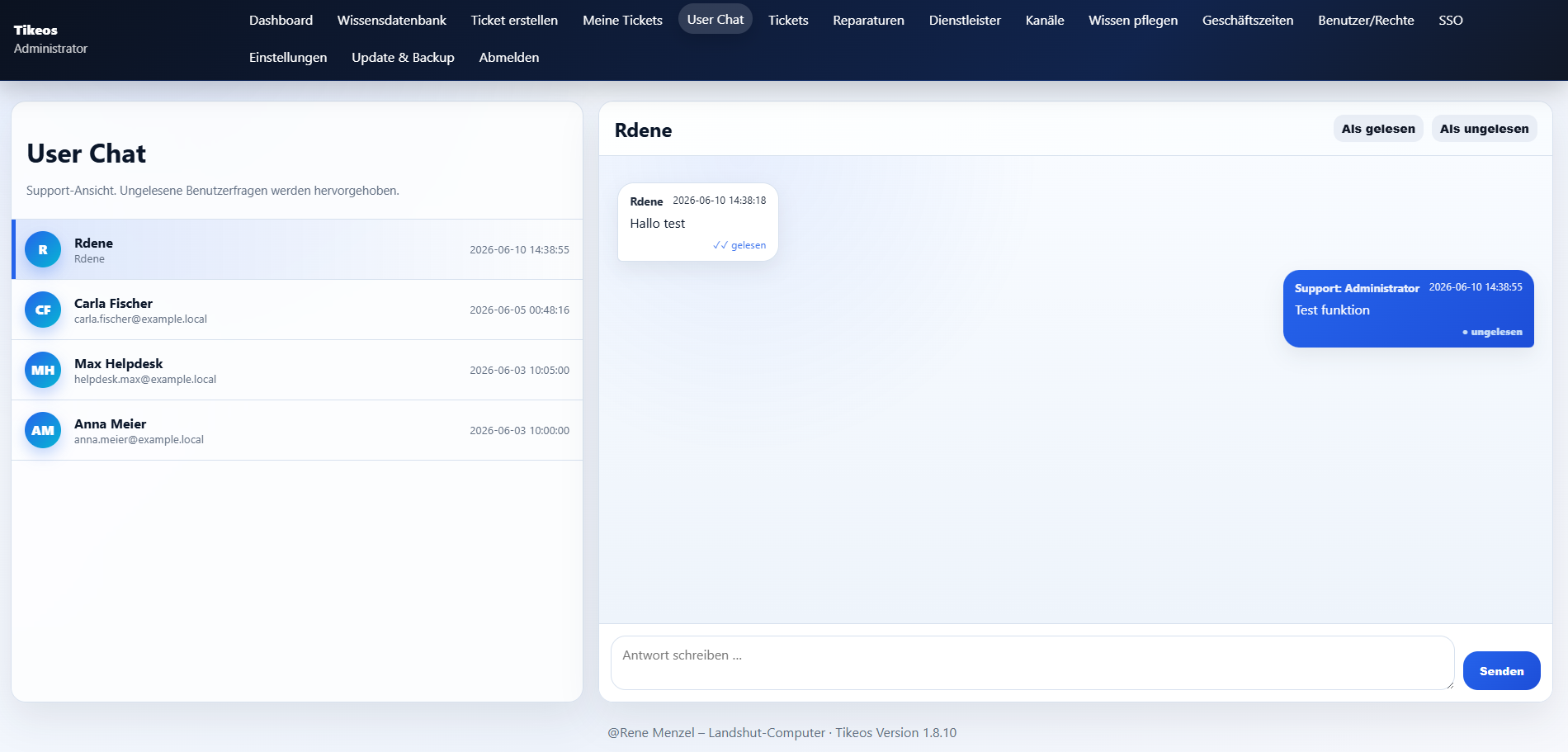Open Anna Meier conversation
Image resolution: width=1568 pixels, height=752 pixels.
(297, 430)
